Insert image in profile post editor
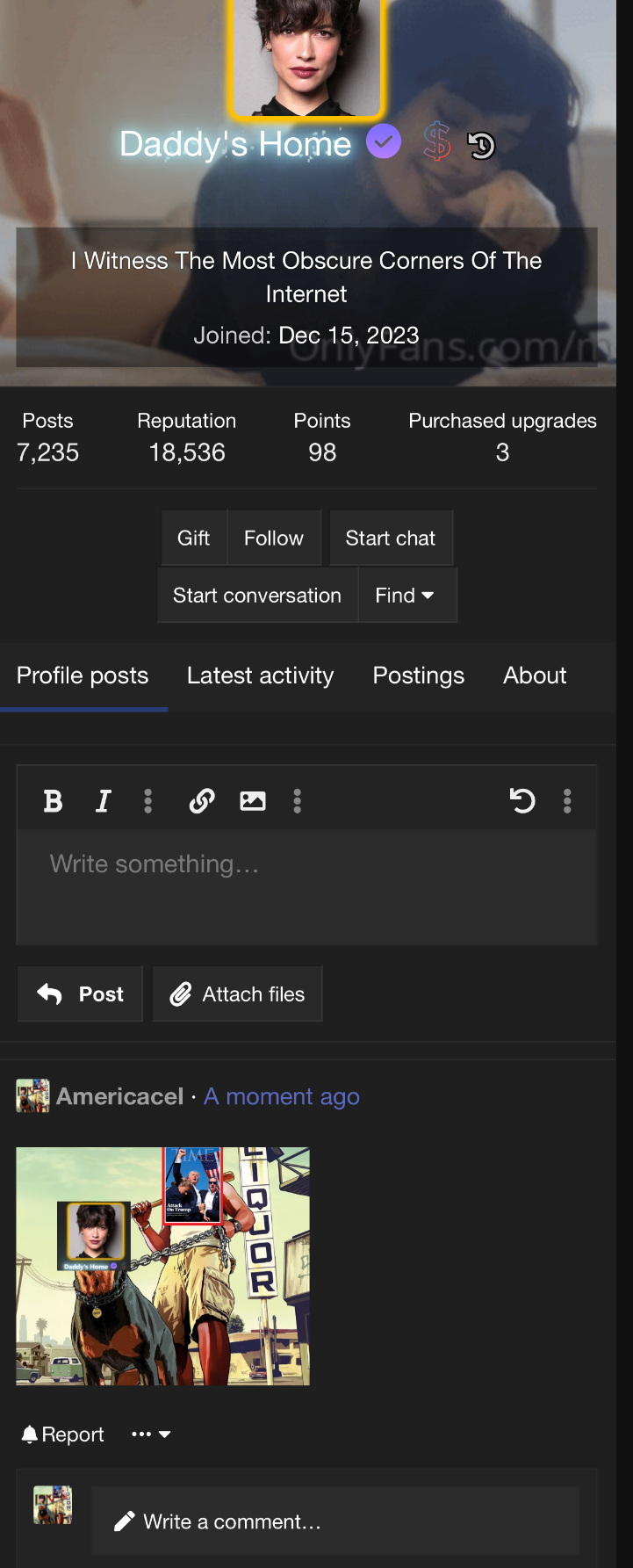 click(253, 800)
